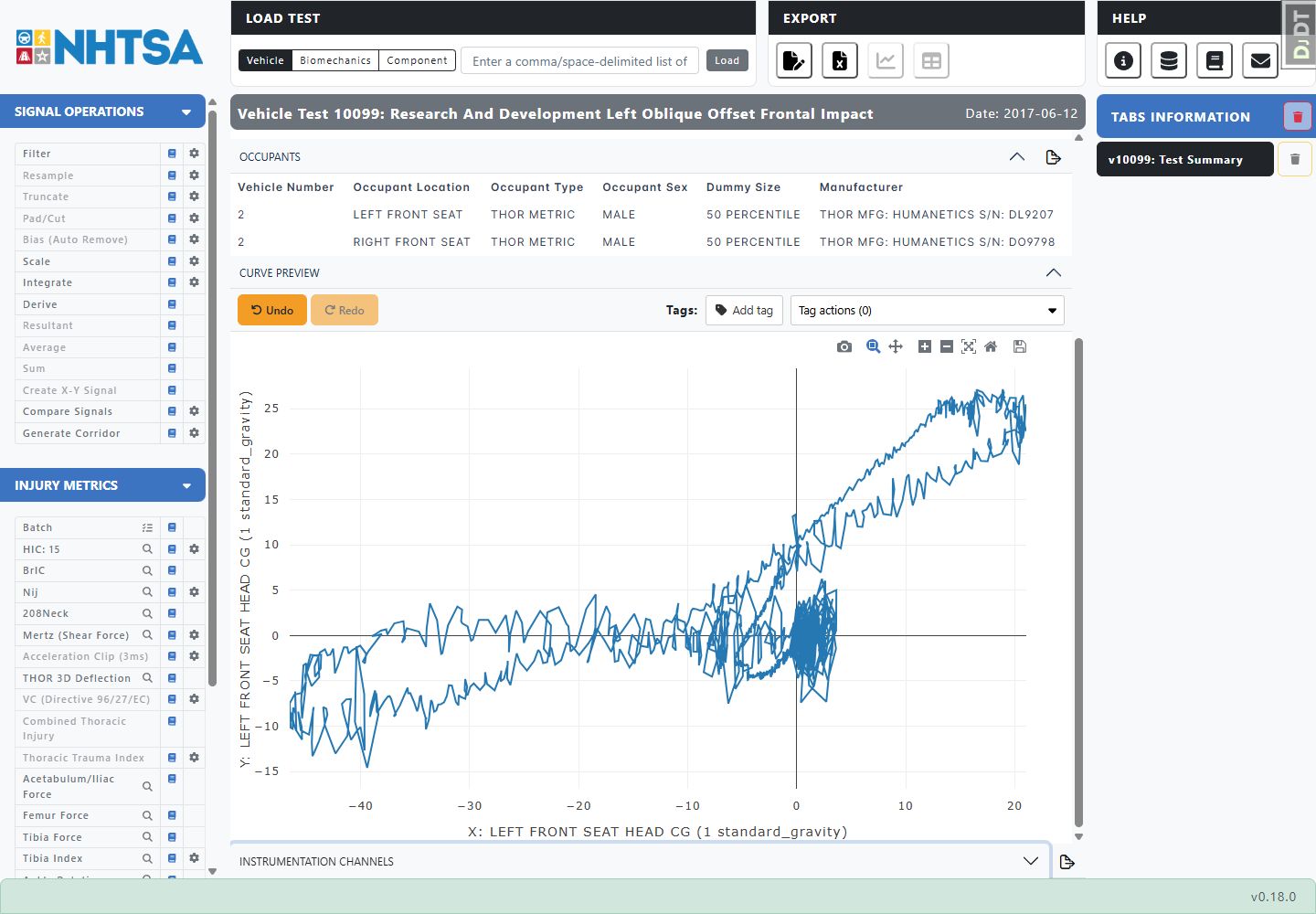Export the Occupants table icon
1316x914 pixels.
click(x=1053, y=157)
